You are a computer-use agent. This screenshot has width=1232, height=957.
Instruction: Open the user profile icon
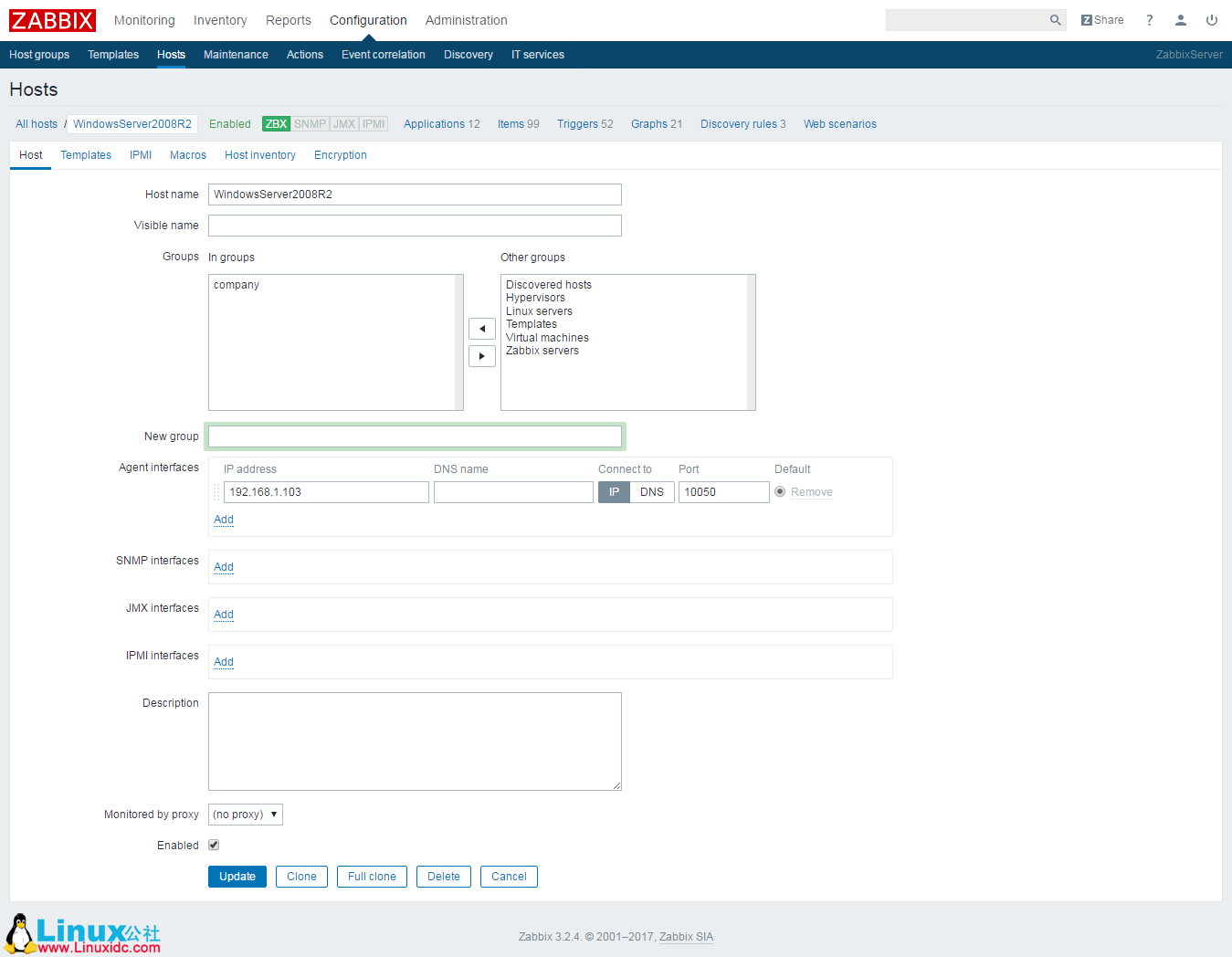tap(1181, 19)
